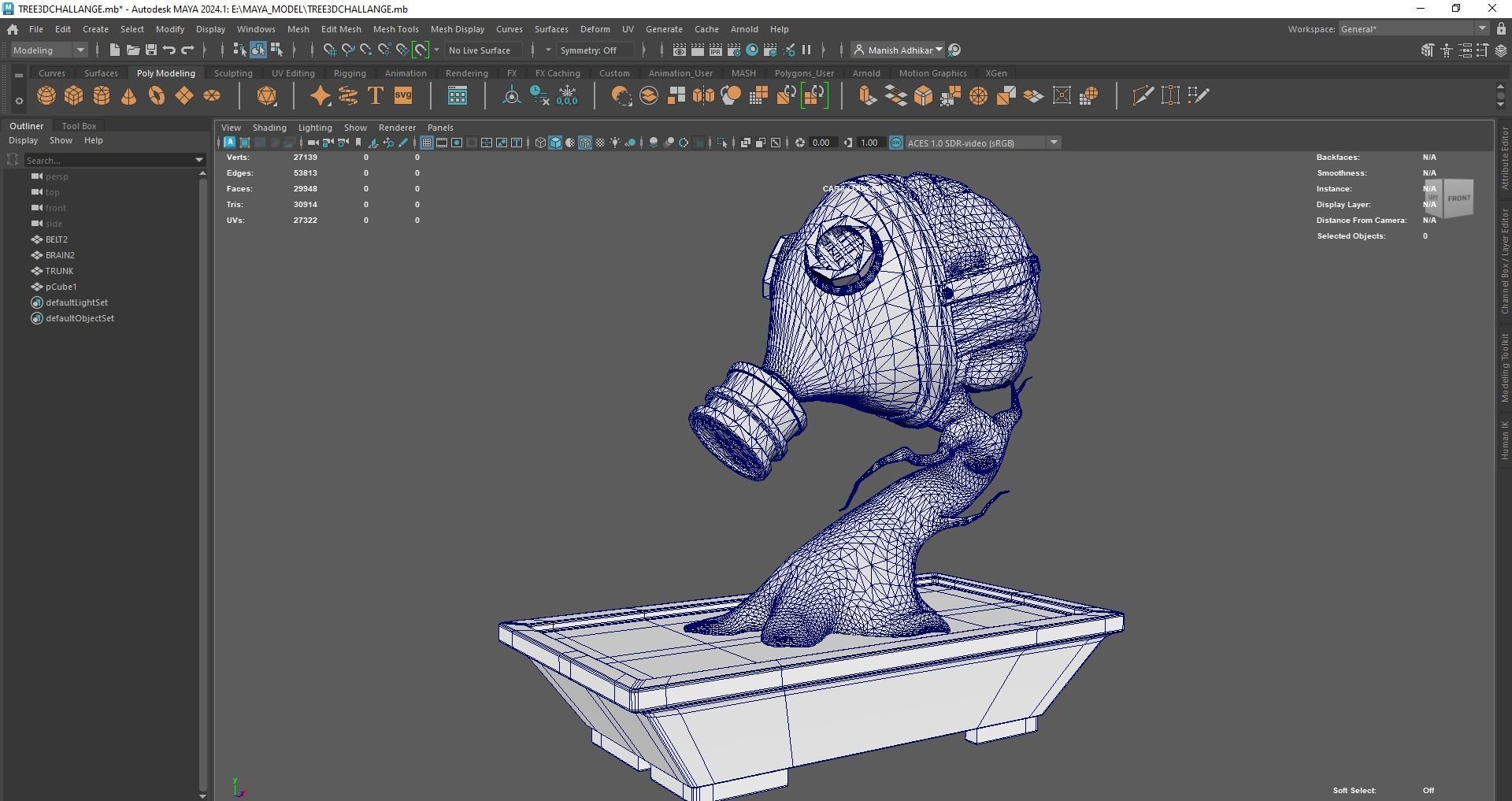
Task: Create a polygon sphere from the shelf
Action: [x=46, y=96]
